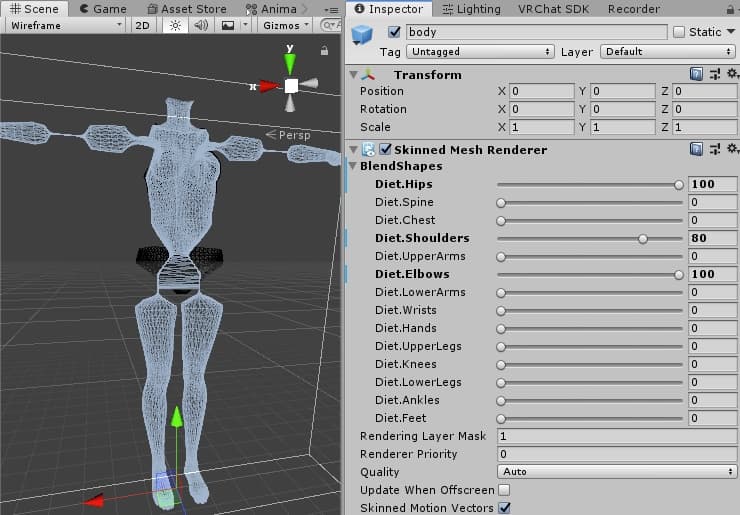Toggle 2D scene view mode

point(143,25)
